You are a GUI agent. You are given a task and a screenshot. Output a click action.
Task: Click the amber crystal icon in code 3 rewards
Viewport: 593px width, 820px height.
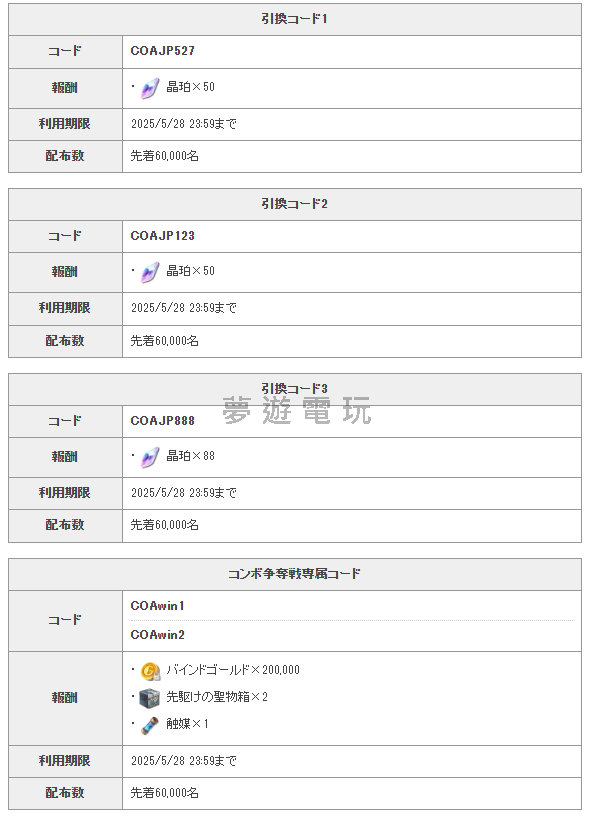pos(150,458)
